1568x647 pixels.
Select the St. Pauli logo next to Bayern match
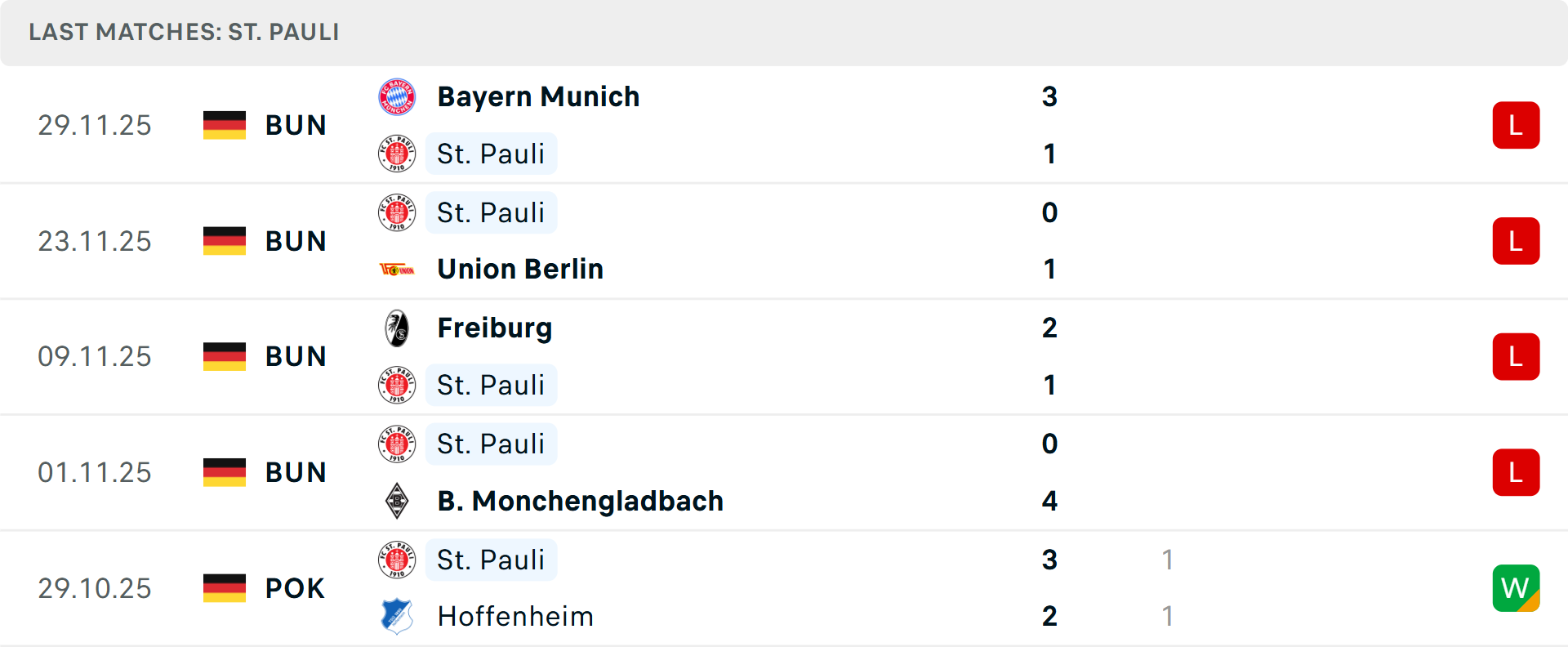pos(397,154)
